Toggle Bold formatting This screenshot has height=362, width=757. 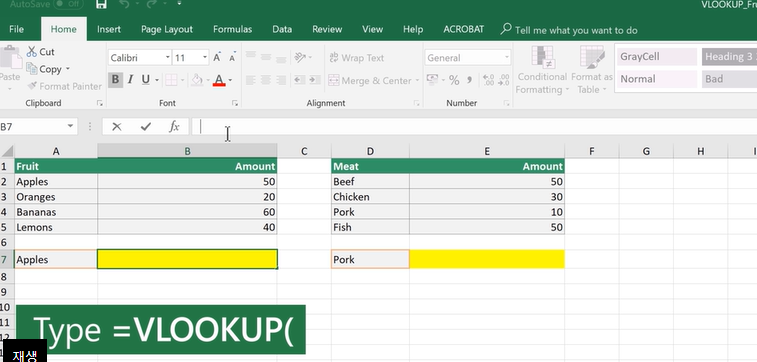click(115, 80)
